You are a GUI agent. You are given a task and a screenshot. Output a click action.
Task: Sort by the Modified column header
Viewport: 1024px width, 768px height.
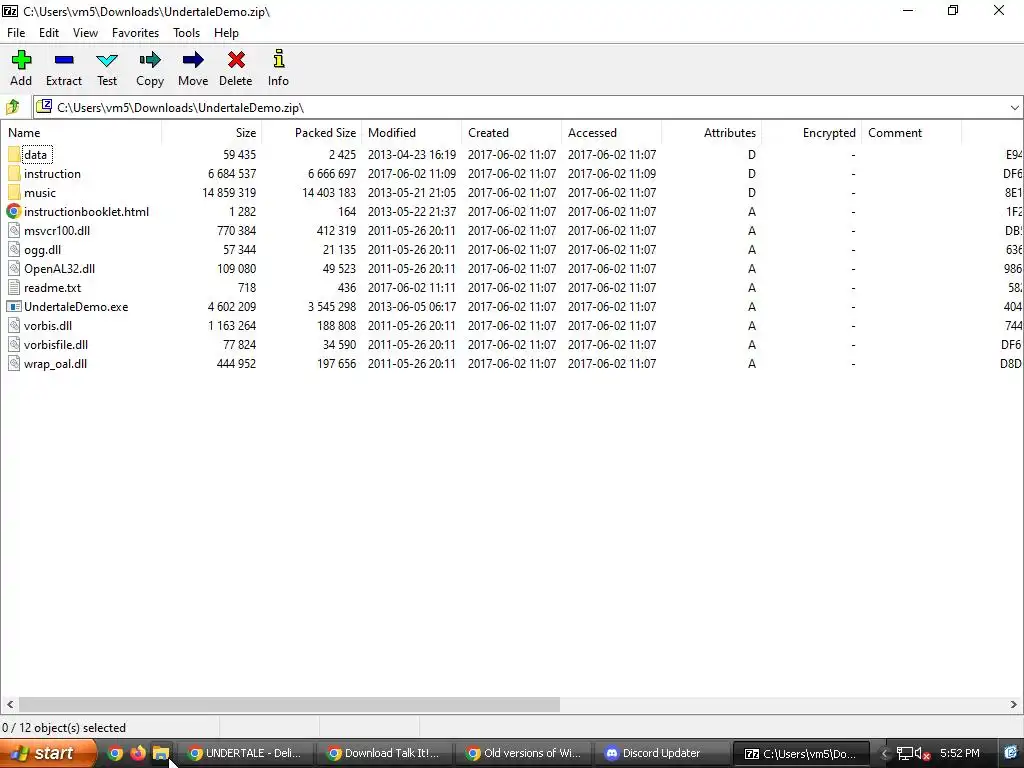click(x=411, y=133)
